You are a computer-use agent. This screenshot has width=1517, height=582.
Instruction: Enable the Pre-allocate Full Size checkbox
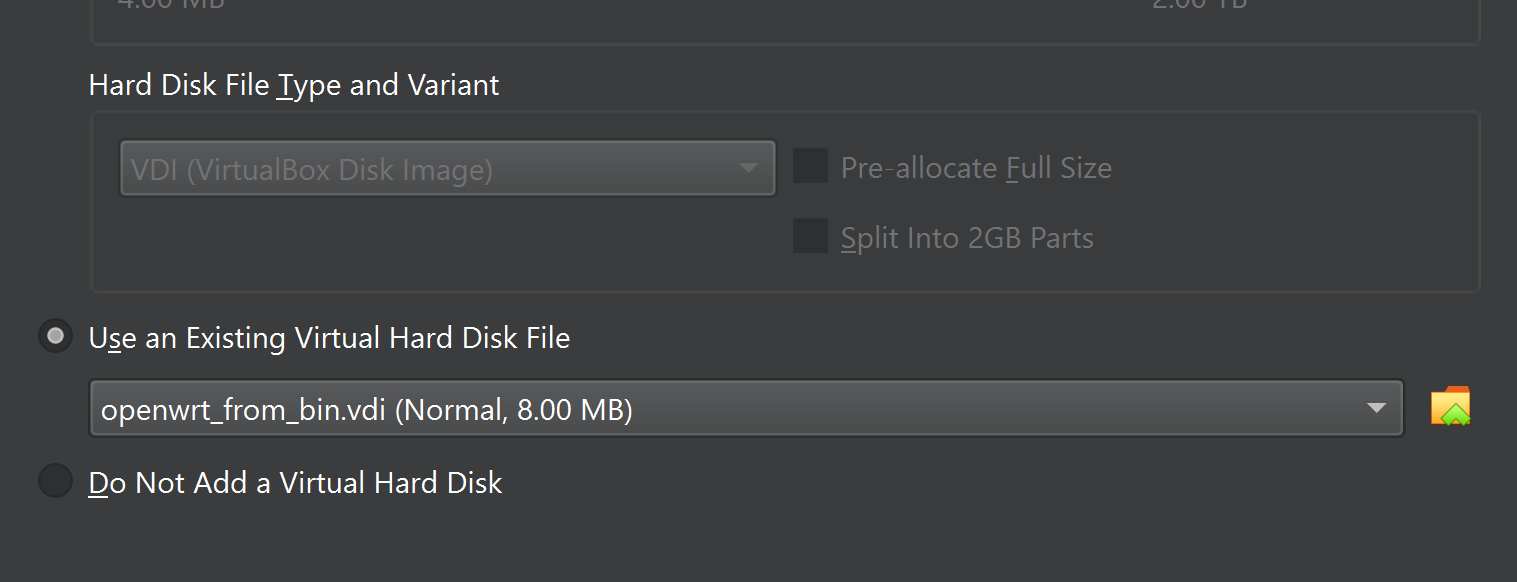point(810,166)
